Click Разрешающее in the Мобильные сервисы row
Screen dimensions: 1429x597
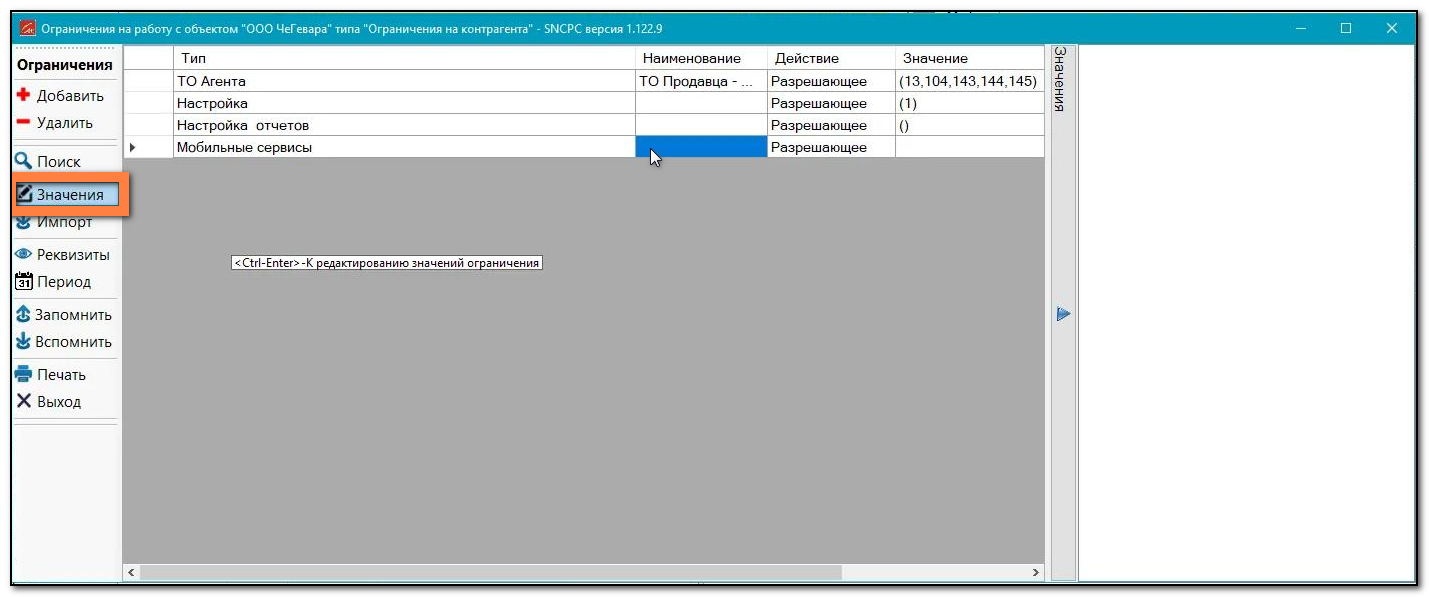(x=831, y=147)
